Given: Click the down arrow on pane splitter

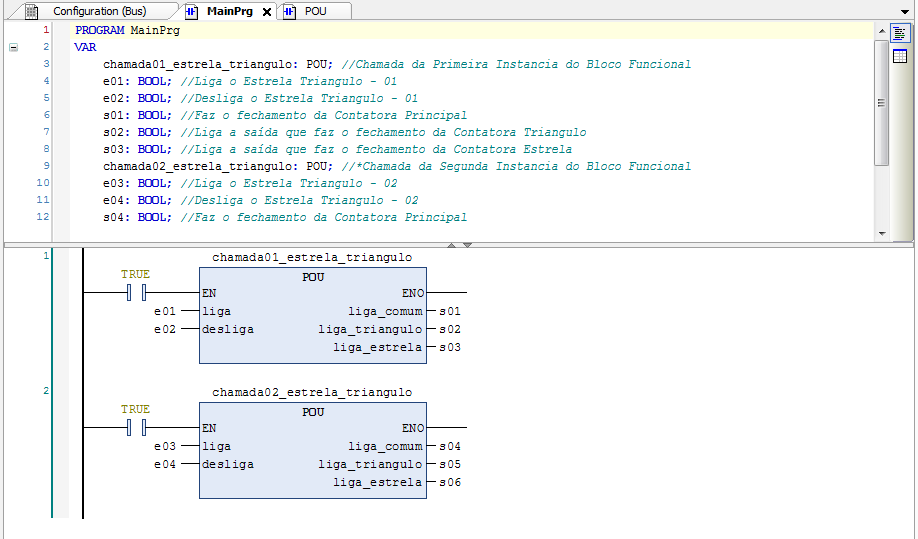Looking at the screenshot, I should 467,244.
